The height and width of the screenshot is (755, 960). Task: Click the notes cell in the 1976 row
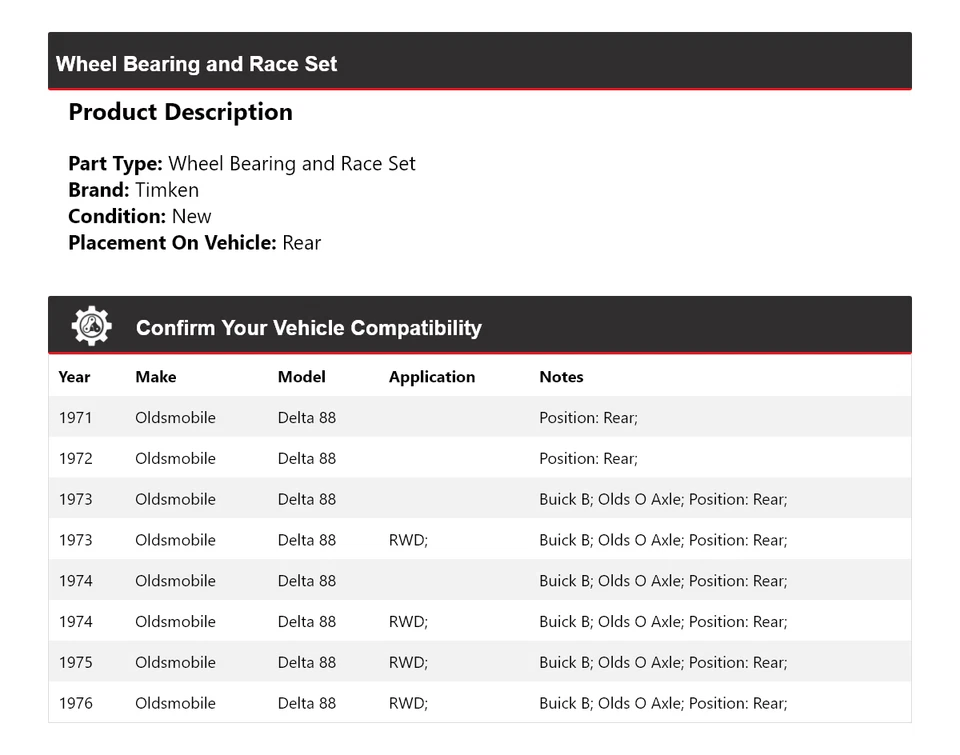click(x=662, y=703)
